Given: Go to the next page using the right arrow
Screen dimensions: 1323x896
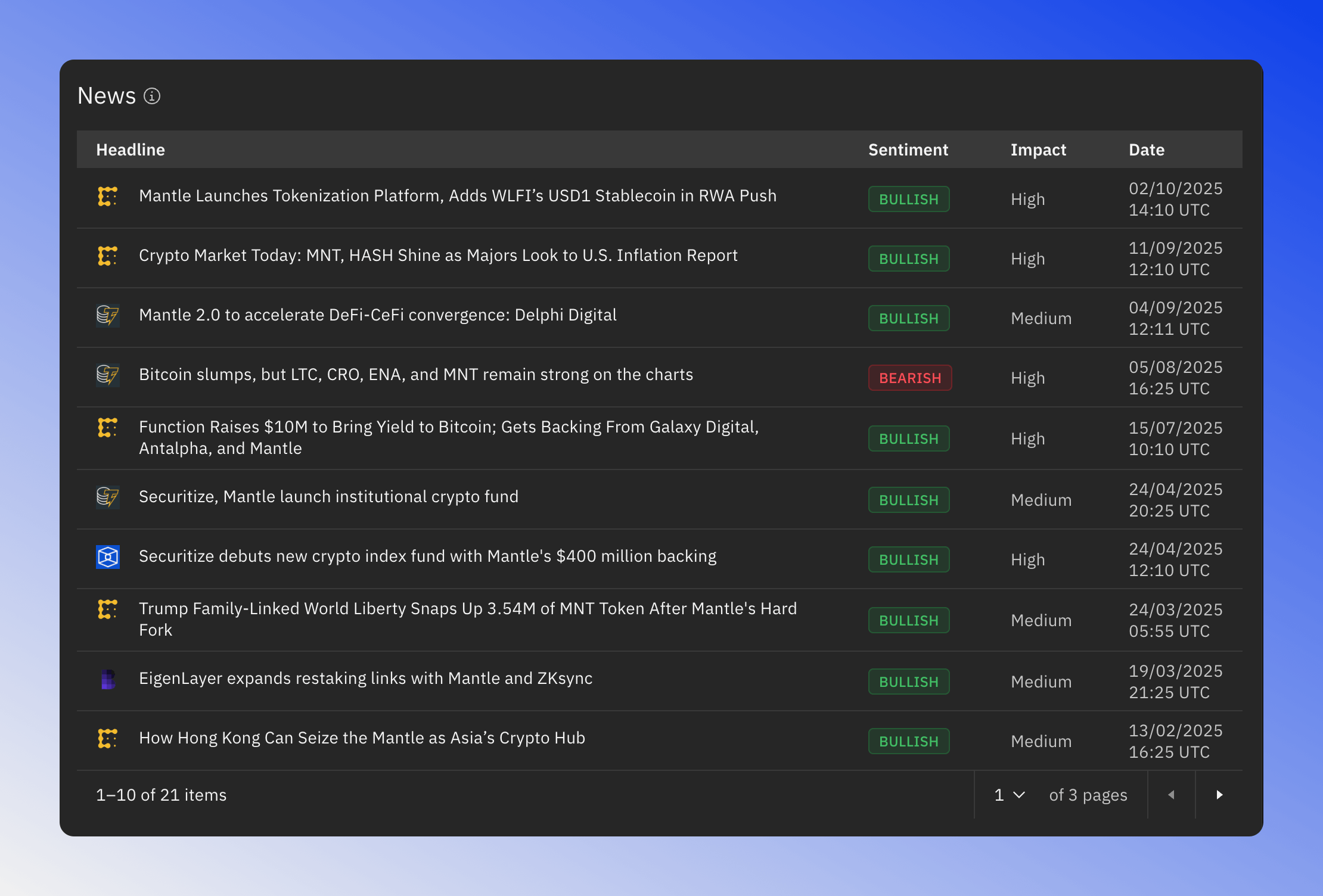Looking at the screenshot, I should [x=1219, y=795].
